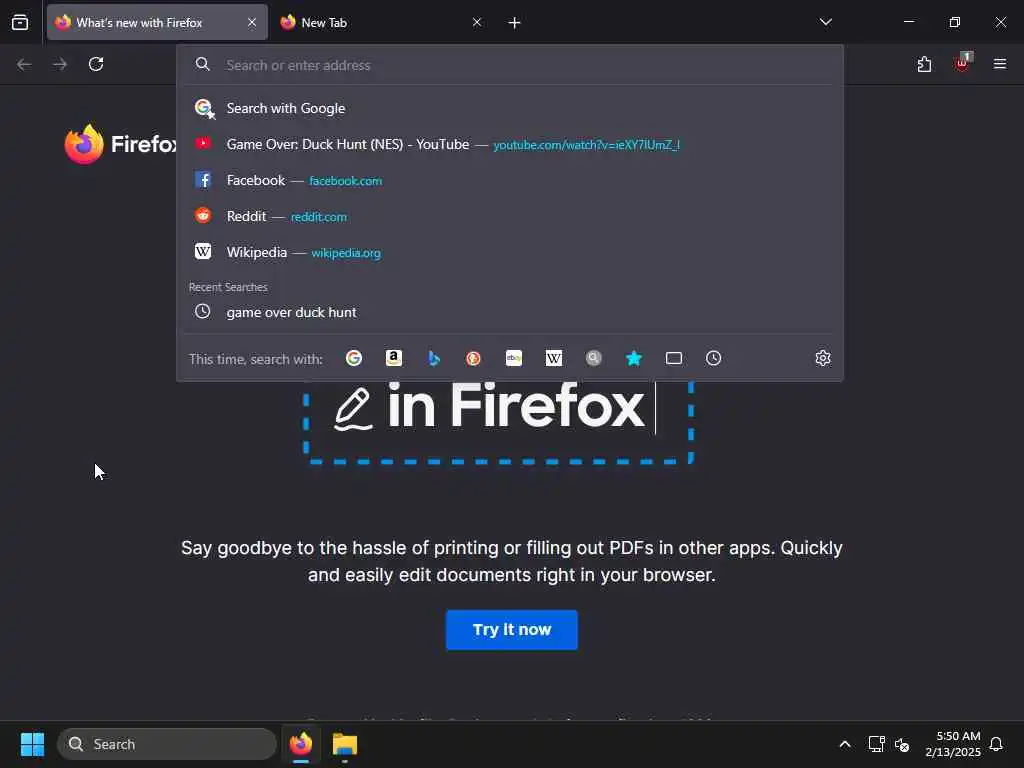This screenshot has height=768, width=1024.
Task: Open Firefox from the taskbar
Action: pyautogui.click(x=301, y=744)
